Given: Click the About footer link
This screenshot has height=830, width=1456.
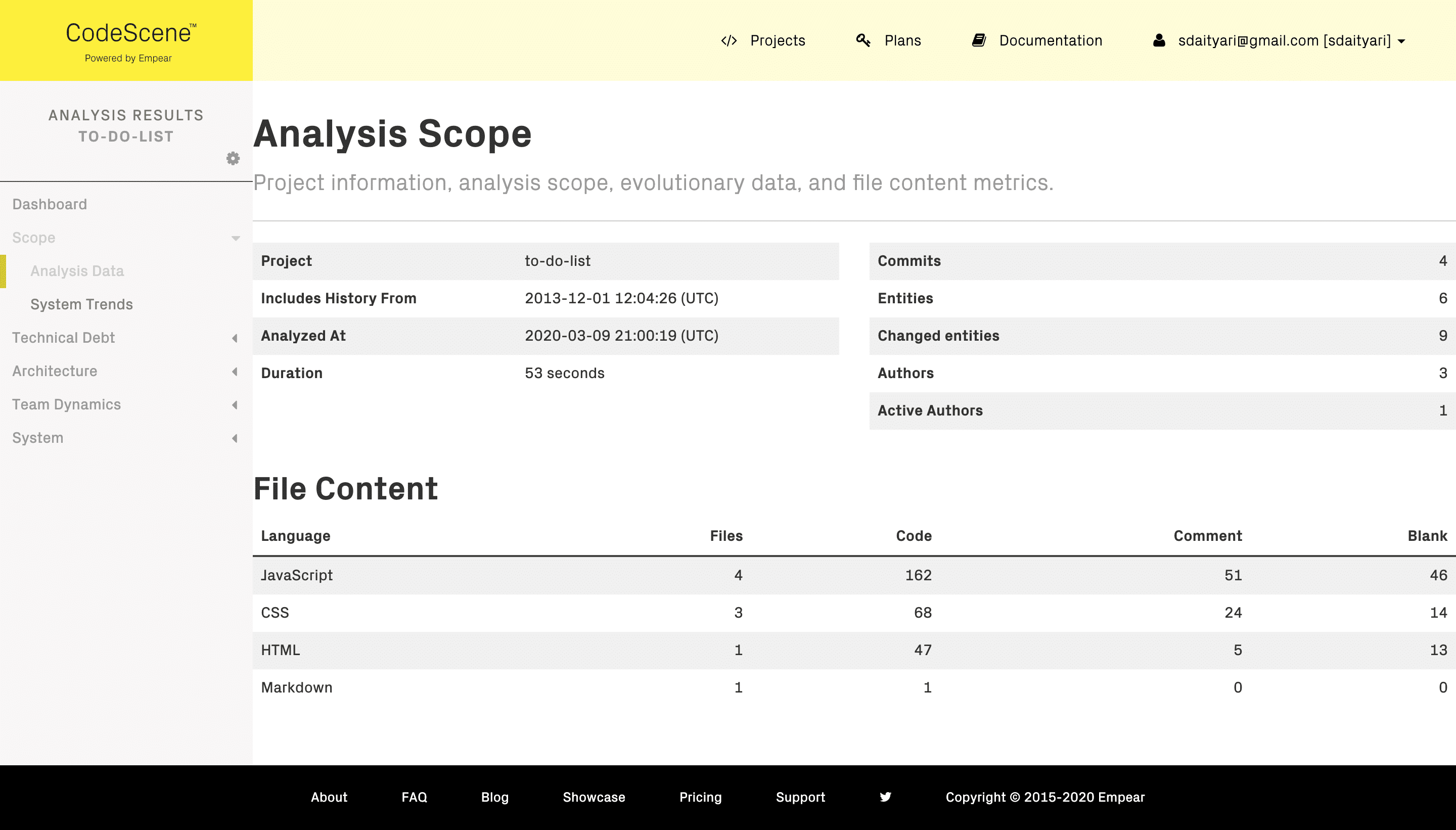Looking at the screenshot, I should point(329,797).
